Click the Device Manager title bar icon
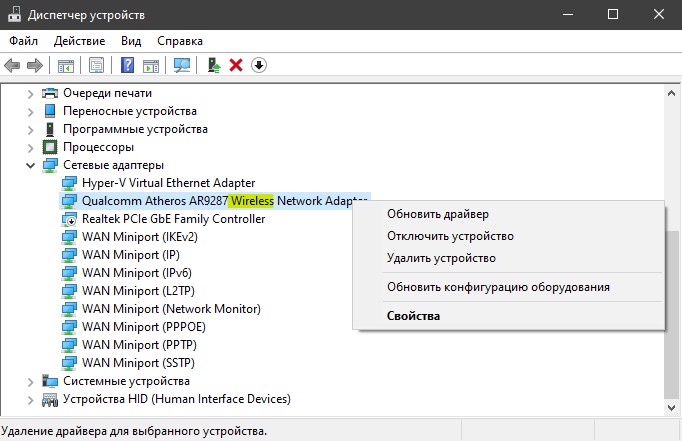 (14, 14)
